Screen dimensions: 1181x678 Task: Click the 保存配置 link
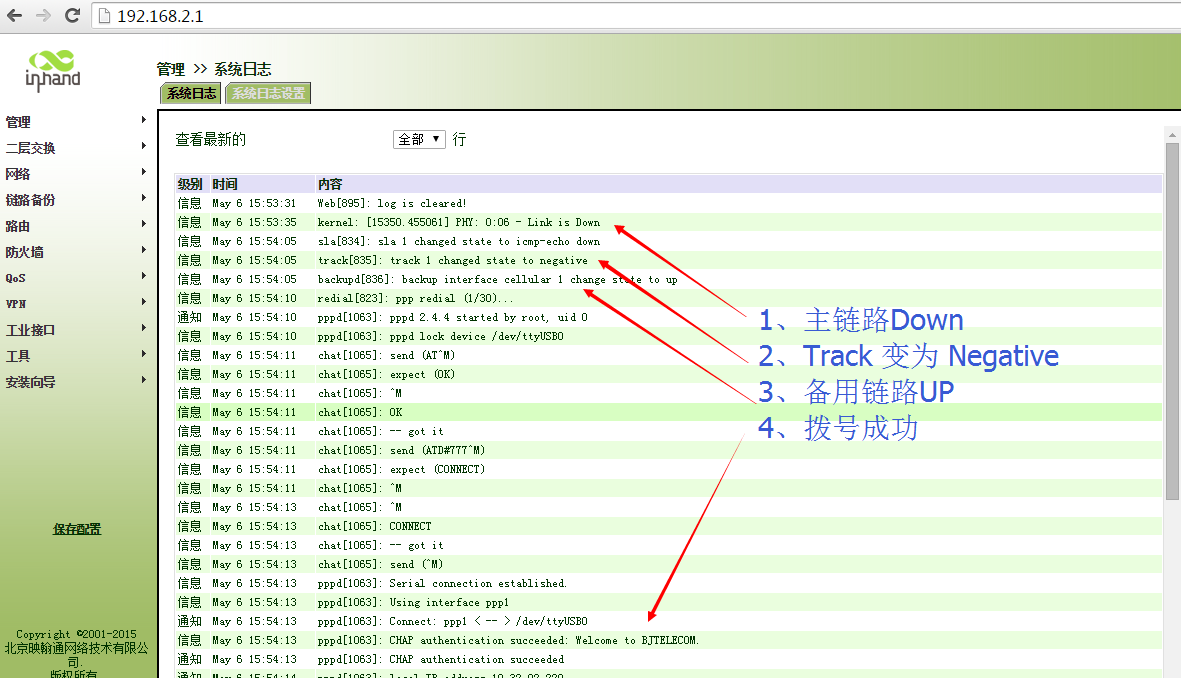point(77,529)
